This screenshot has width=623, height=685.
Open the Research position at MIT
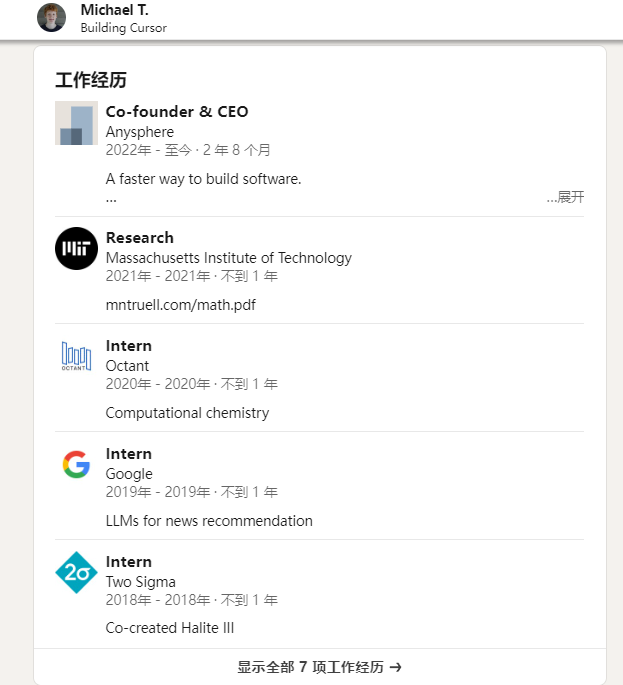(140, 238)
